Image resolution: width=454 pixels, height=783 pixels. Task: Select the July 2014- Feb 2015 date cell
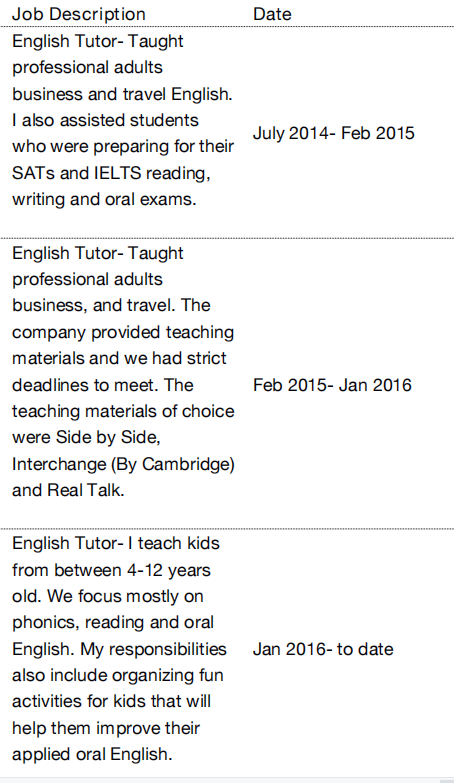point(334,133)
